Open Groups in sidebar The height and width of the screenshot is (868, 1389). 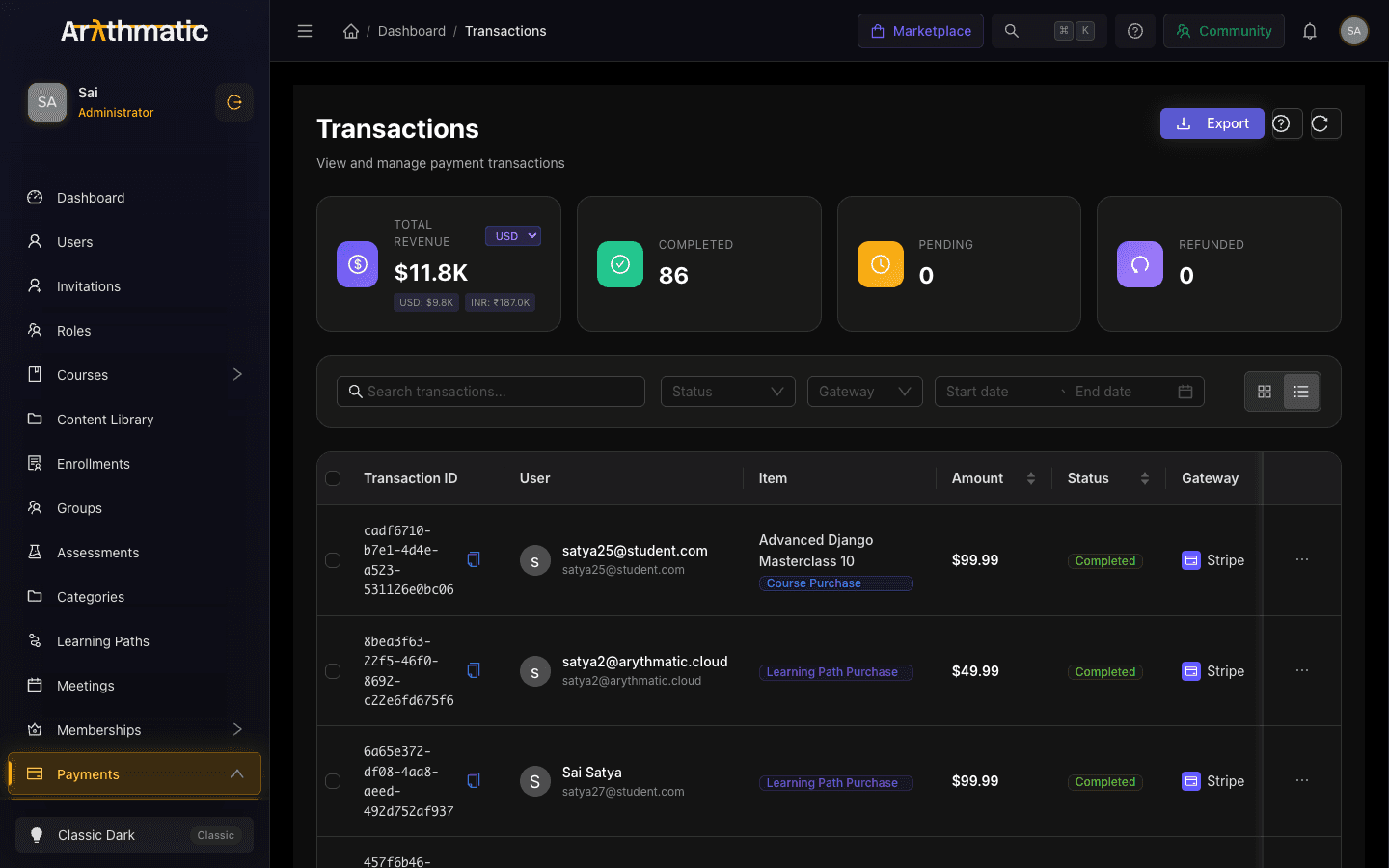[x=135, y=508]
